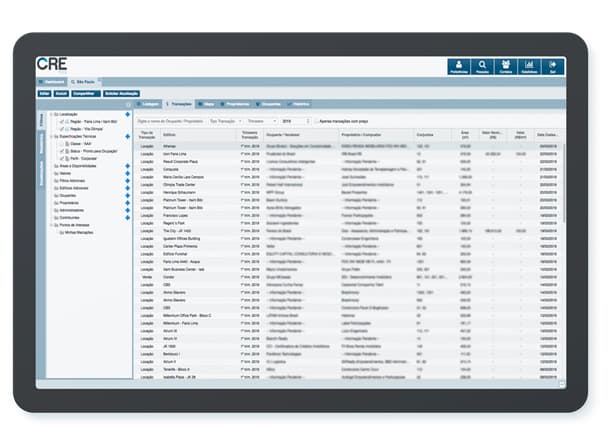Viewport: 615px width, 441px height.
Task: Collapse the Especificações Técnicas tree node
Action: coord(51,136)
